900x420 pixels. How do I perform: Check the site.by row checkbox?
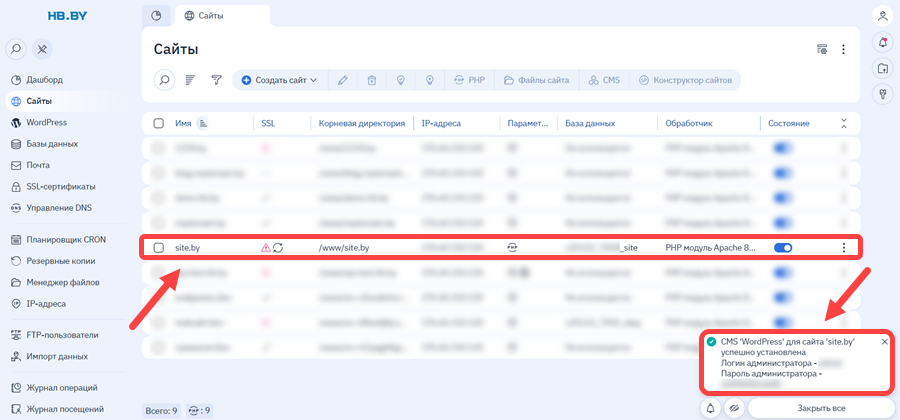[158, 248]
